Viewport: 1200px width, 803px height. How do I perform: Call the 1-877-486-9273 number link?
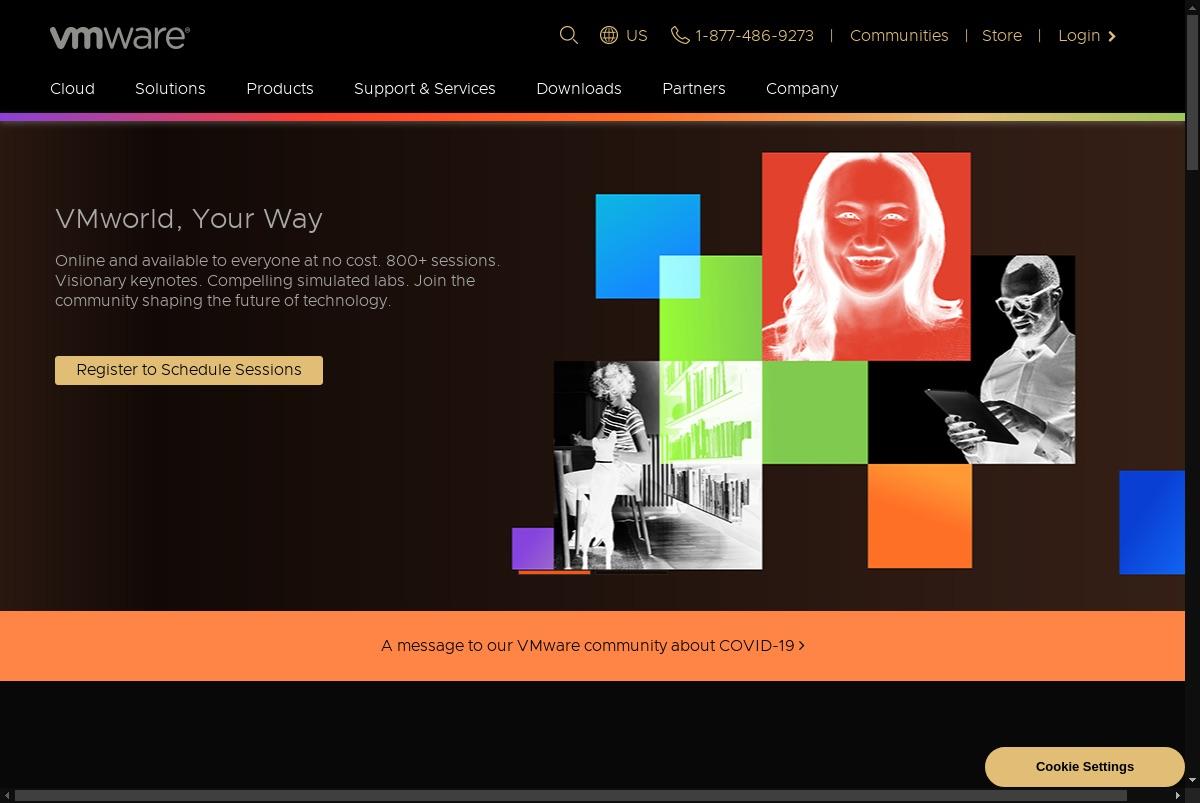[754, 35]
